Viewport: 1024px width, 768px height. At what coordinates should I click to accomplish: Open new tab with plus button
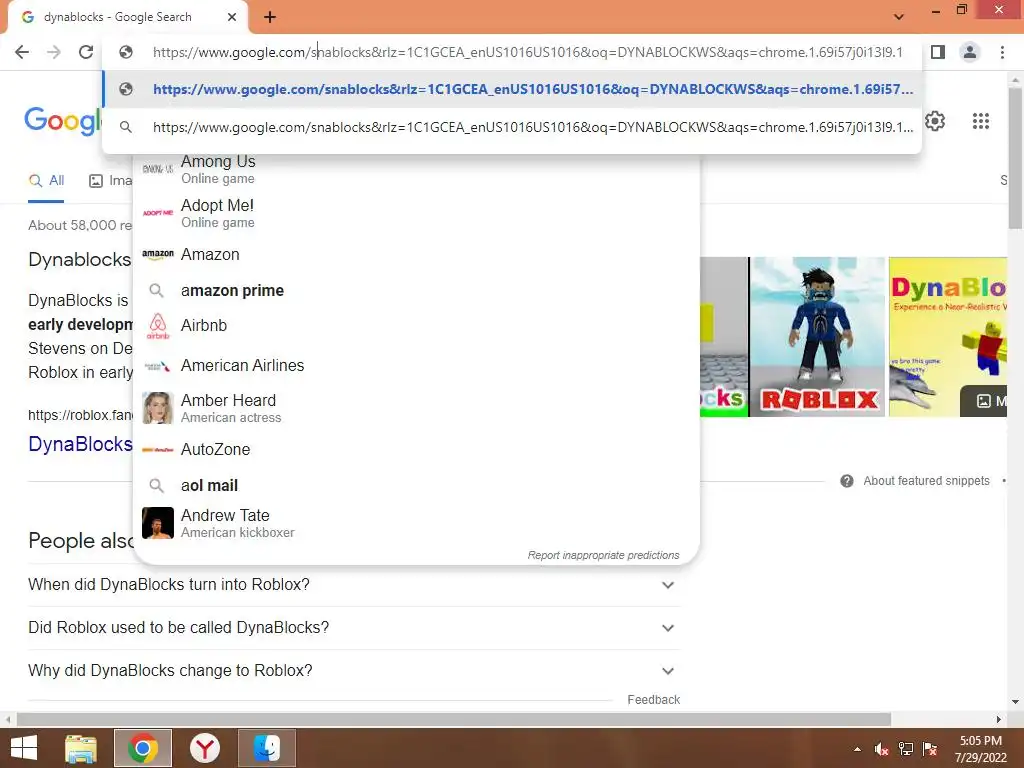(x=270, y=17)
